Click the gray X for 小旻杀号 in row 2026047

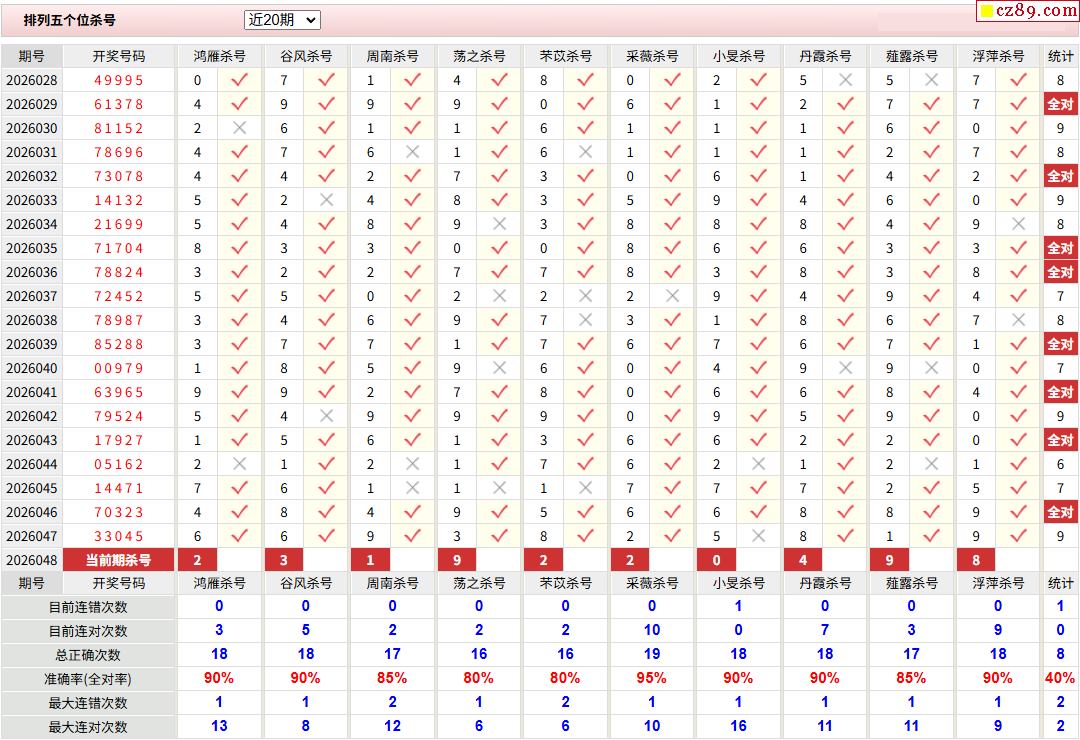tap(758, 536)
